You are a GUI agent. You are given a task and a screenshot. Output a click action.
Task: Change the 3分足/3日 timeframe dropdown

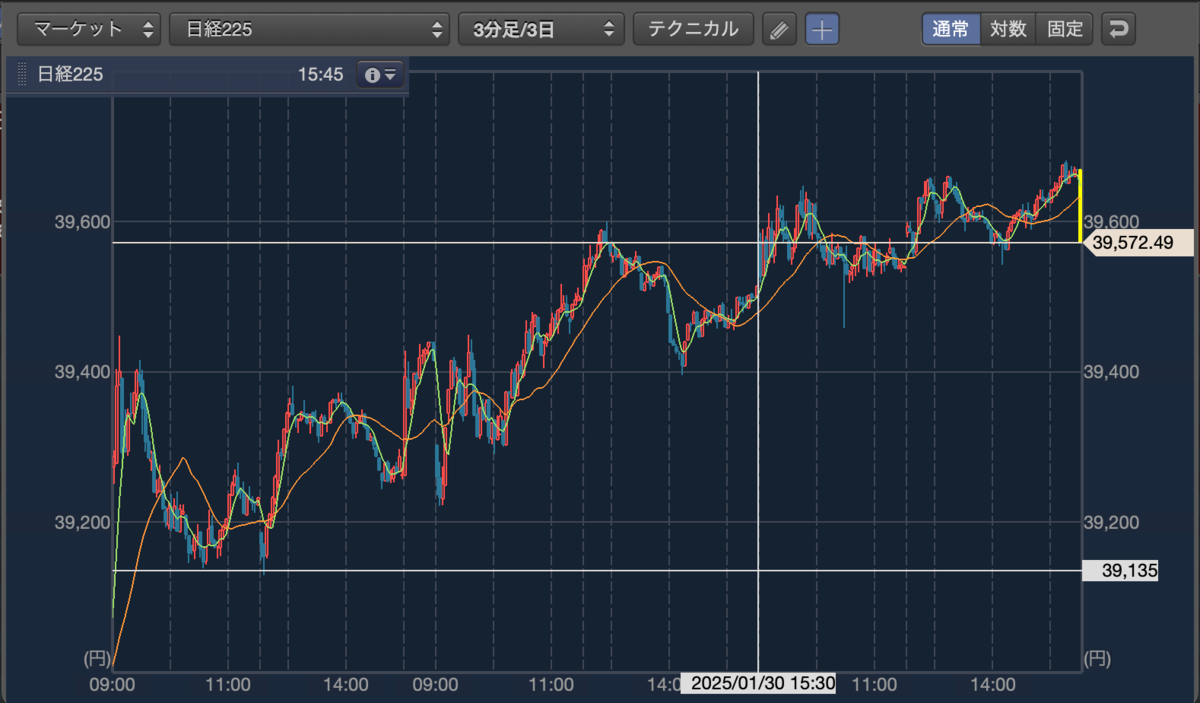pos(541,29)
